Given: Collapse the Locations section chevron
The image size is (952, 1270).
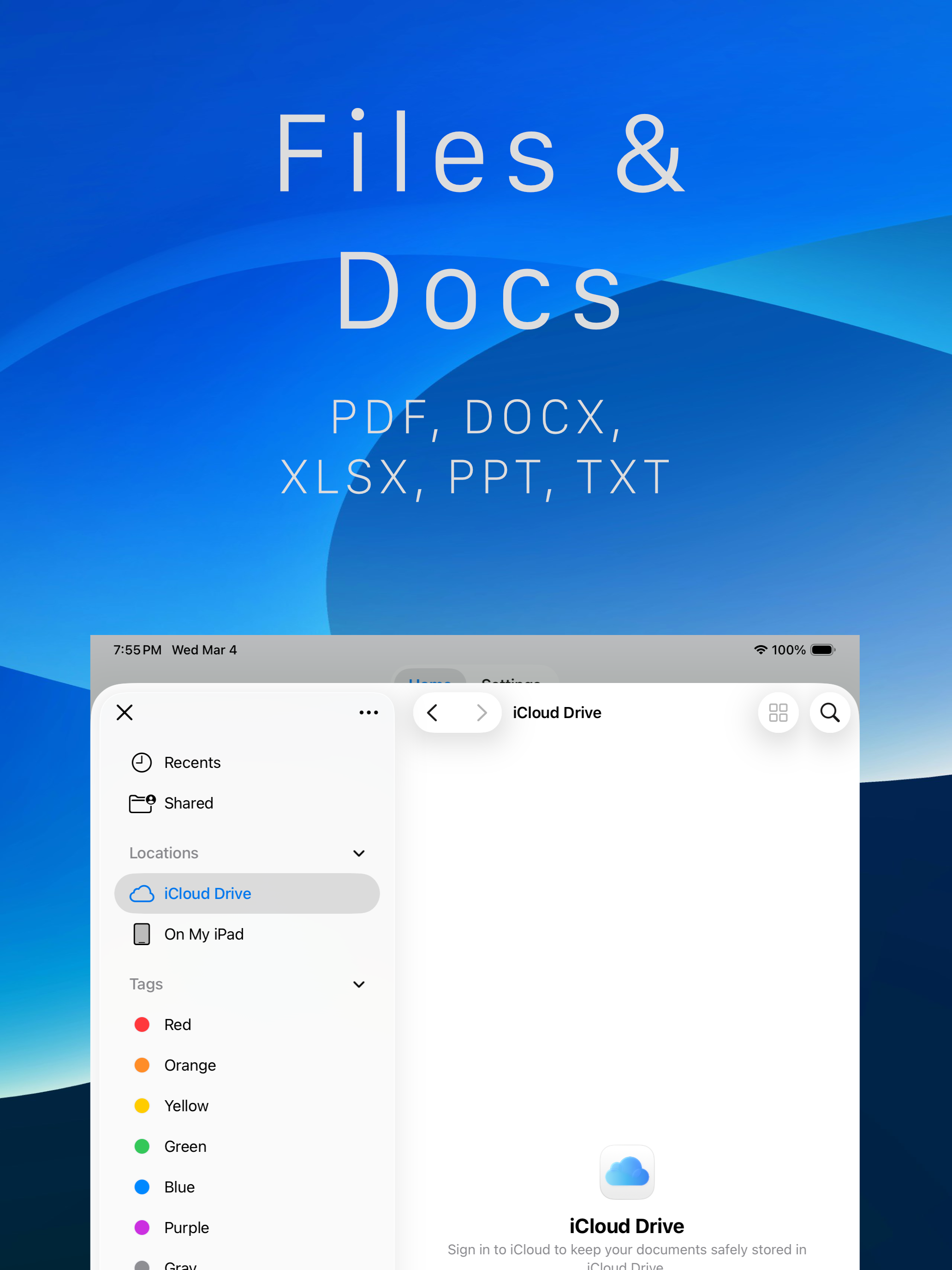Looking at the screenshot, I should coord(359,853).
